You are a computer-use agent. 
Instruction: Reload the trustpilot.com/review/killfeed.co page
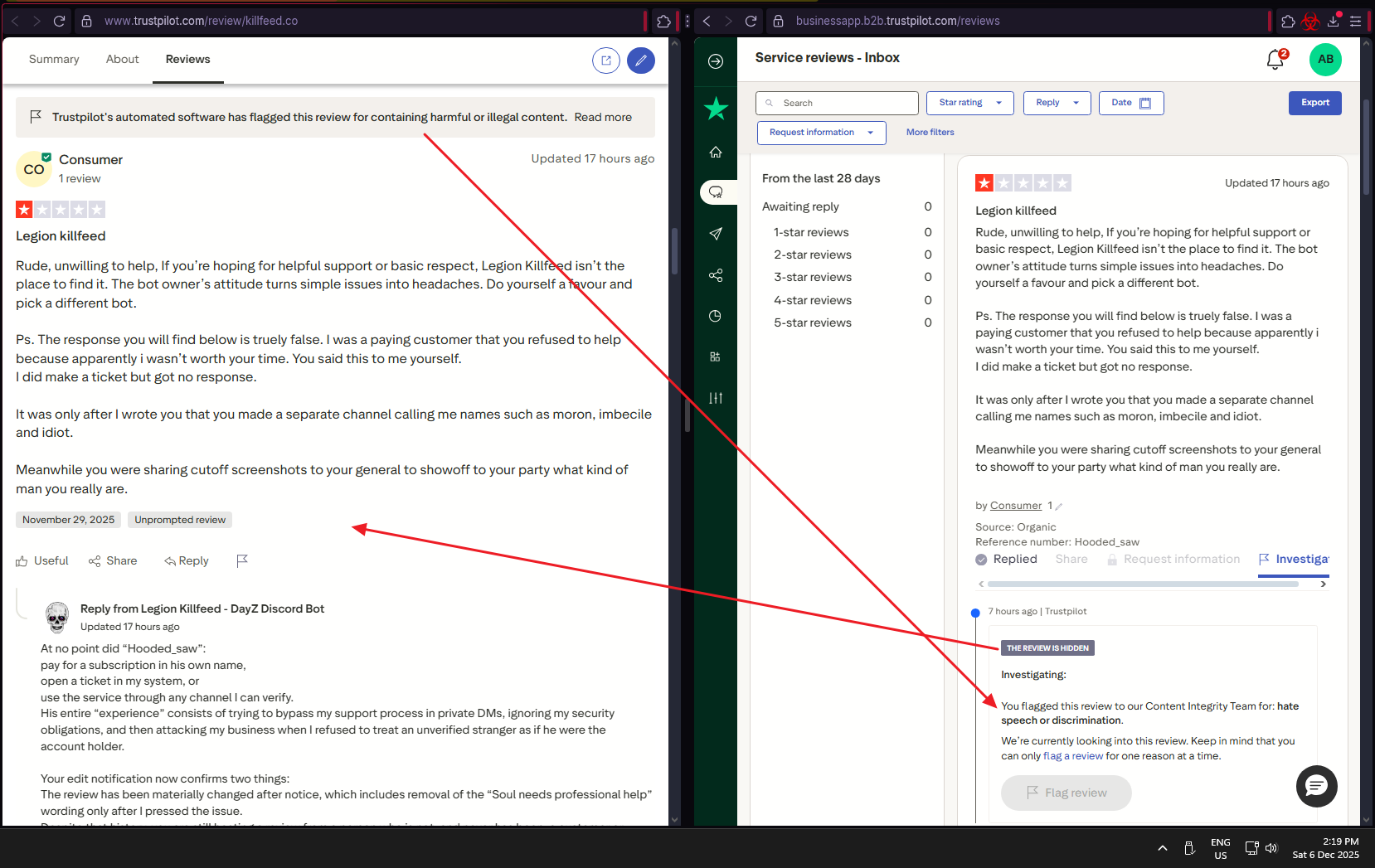point(60,21)
